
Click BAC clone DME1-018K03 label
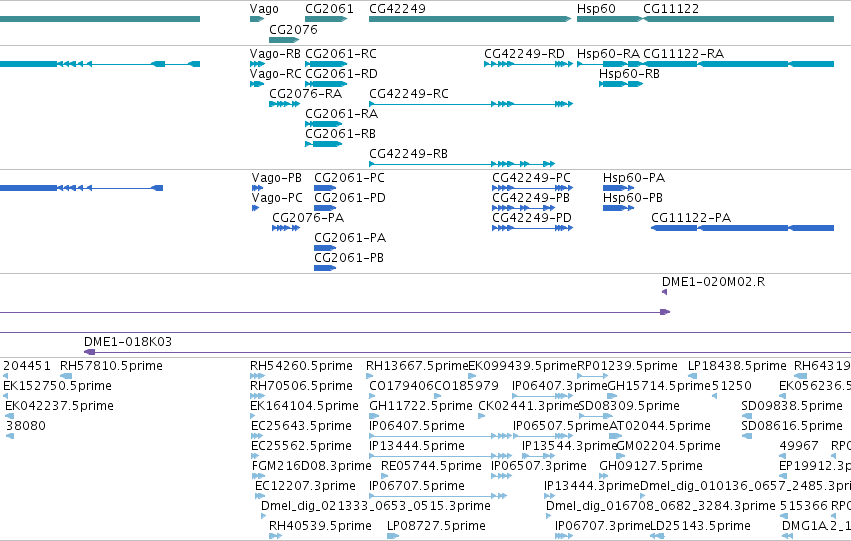click(x=128, y=342)
